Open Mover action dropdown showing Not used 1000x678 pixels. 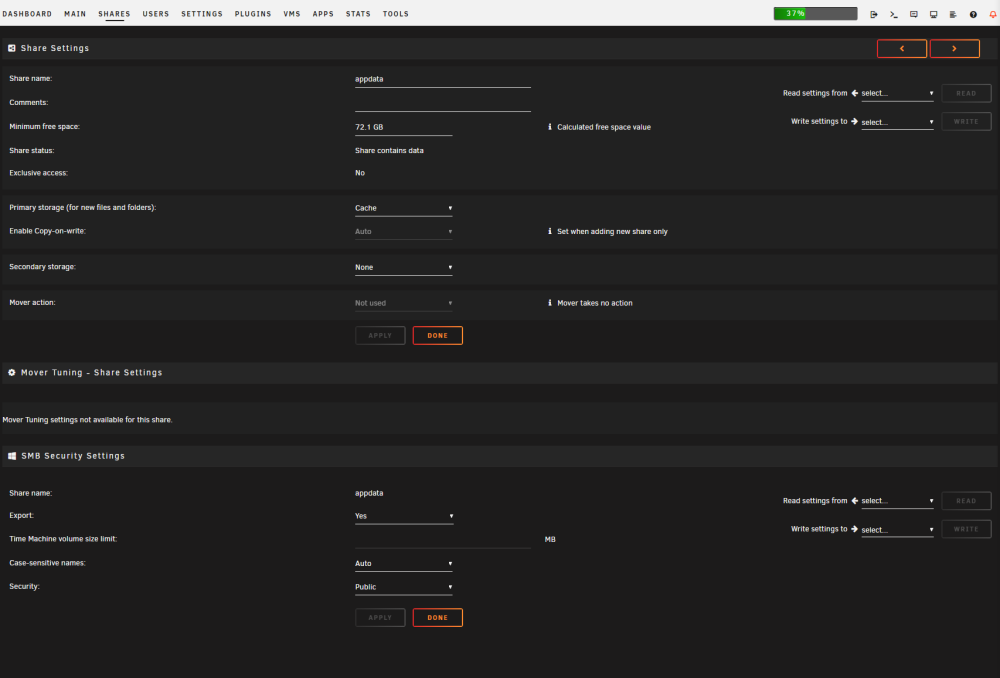pos(404,303)
